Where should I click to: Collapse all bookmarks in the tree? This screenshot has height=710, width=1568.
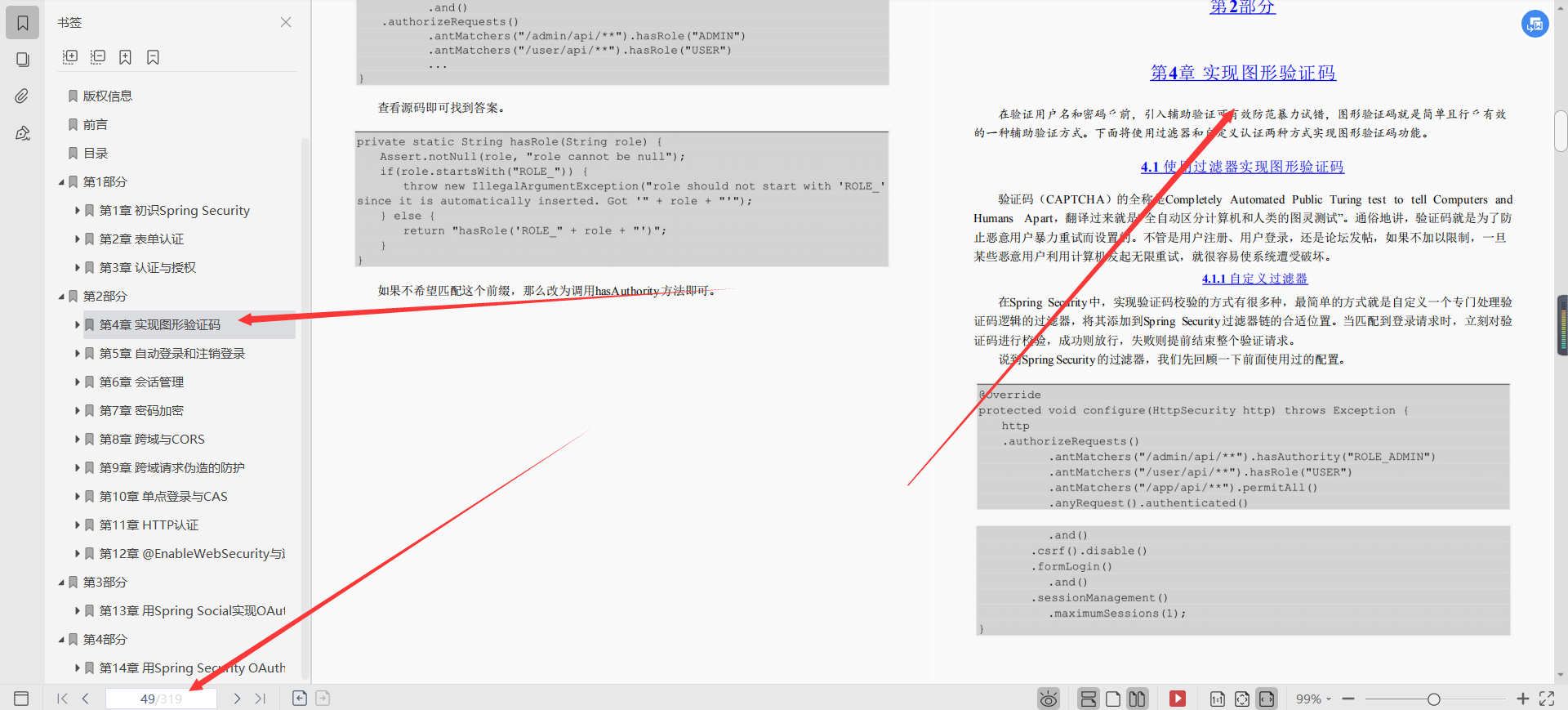98,57
